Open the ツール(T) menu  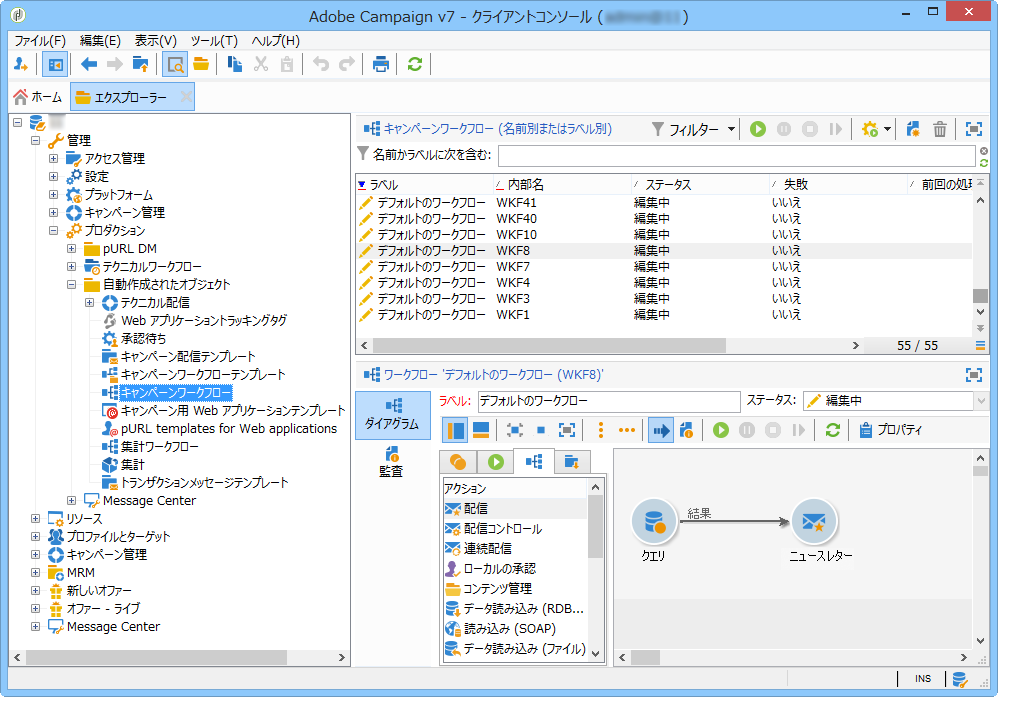(x=214, y=41)
